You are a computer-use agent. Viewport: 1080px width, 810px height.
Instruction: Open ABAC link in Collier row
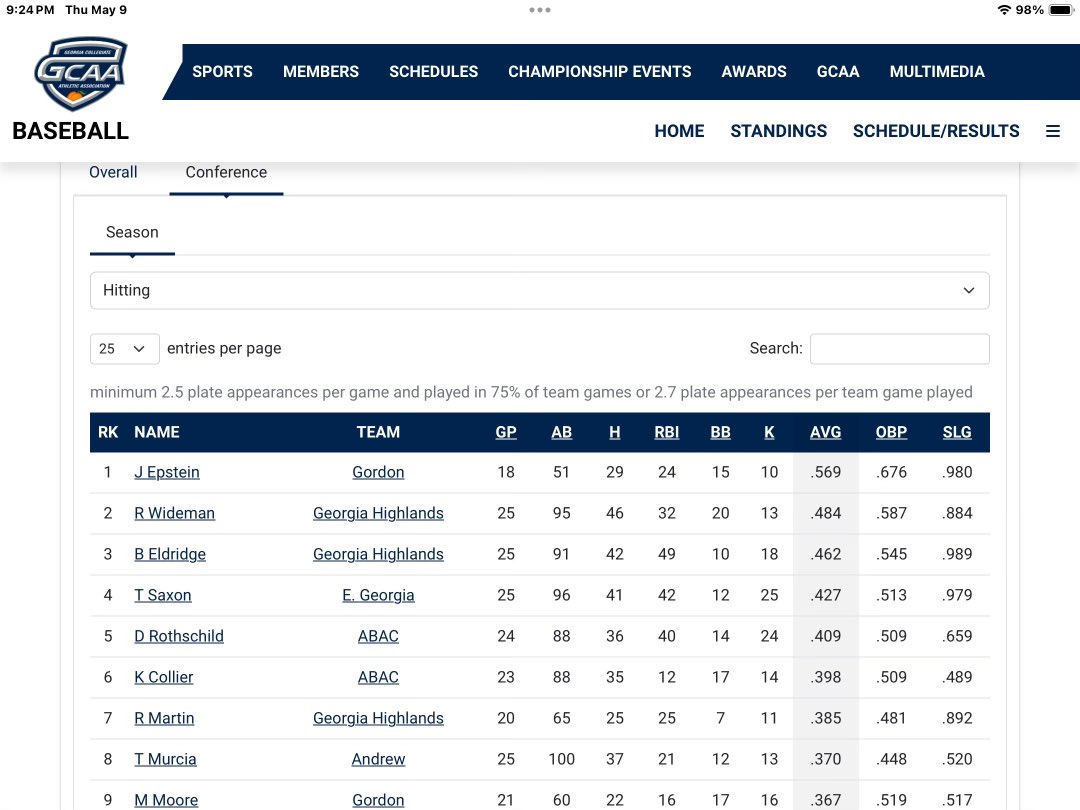(x=378, y=677)
